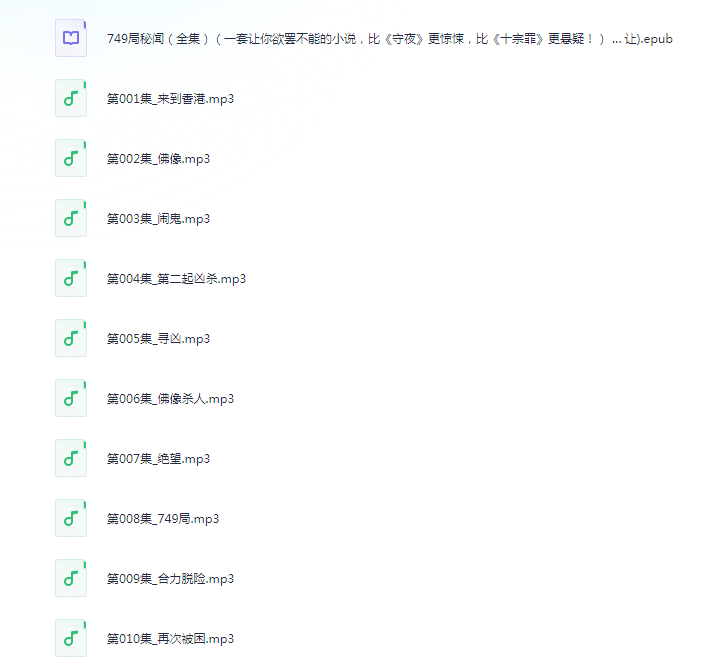Click the epub book file icon
Viewport: 722px width, 665px height.
[x=71, y=38]
